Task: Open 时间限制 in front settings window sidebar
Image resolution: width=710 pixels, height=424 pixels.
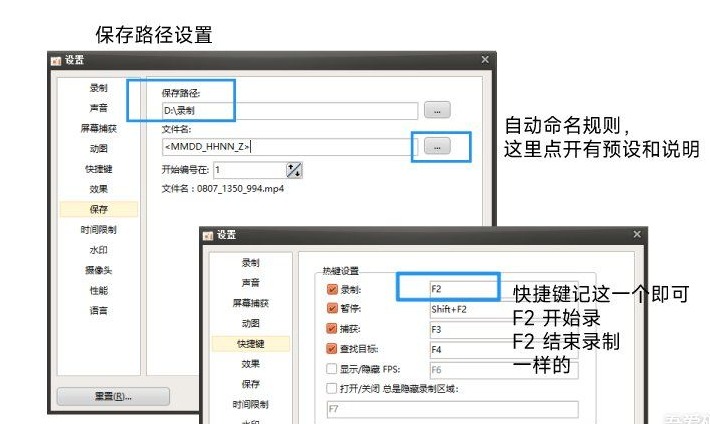Action: 250,405
